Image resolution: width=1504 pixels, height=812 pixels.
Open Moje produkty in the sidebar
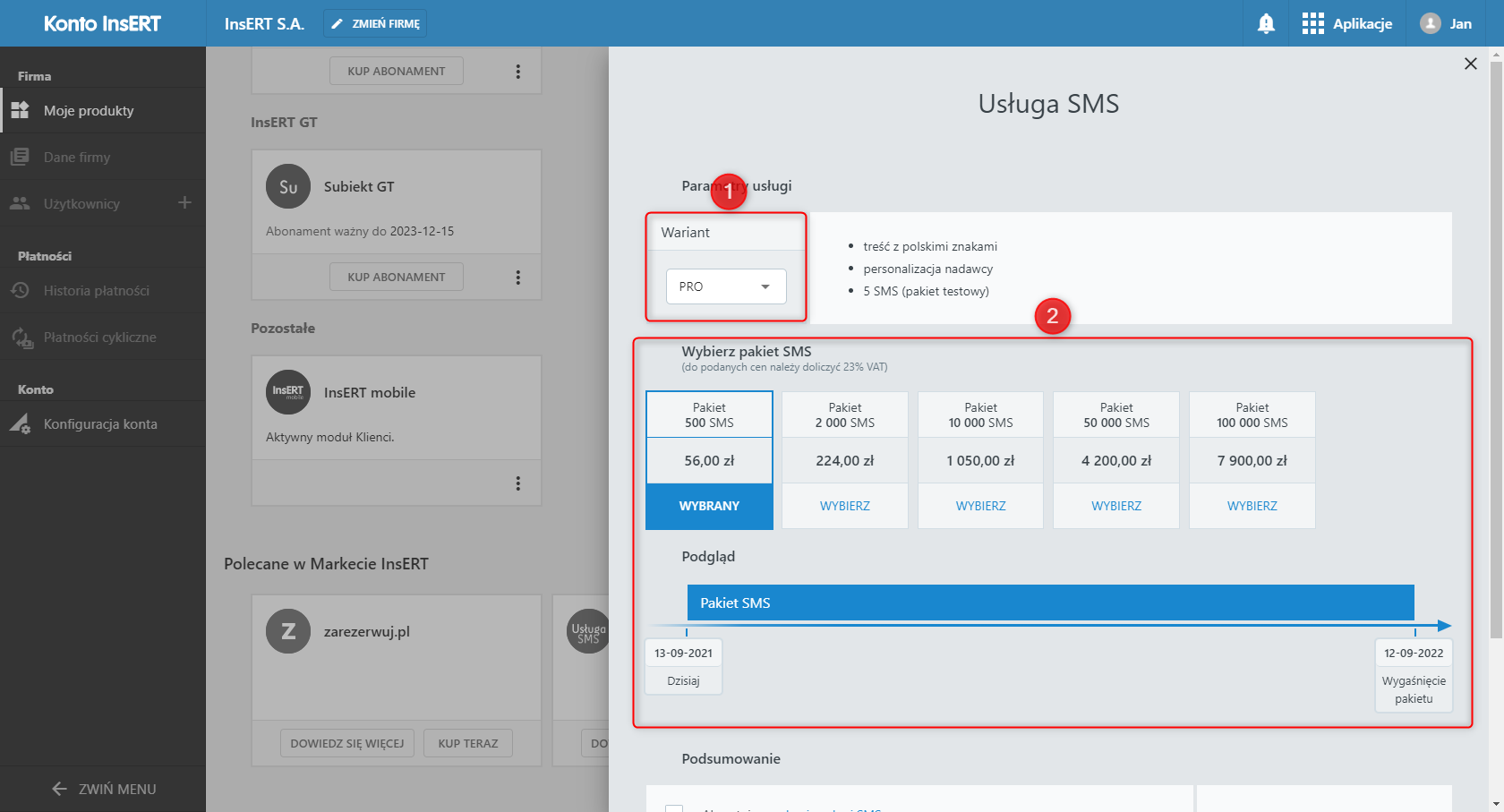(x=103, y=111)
